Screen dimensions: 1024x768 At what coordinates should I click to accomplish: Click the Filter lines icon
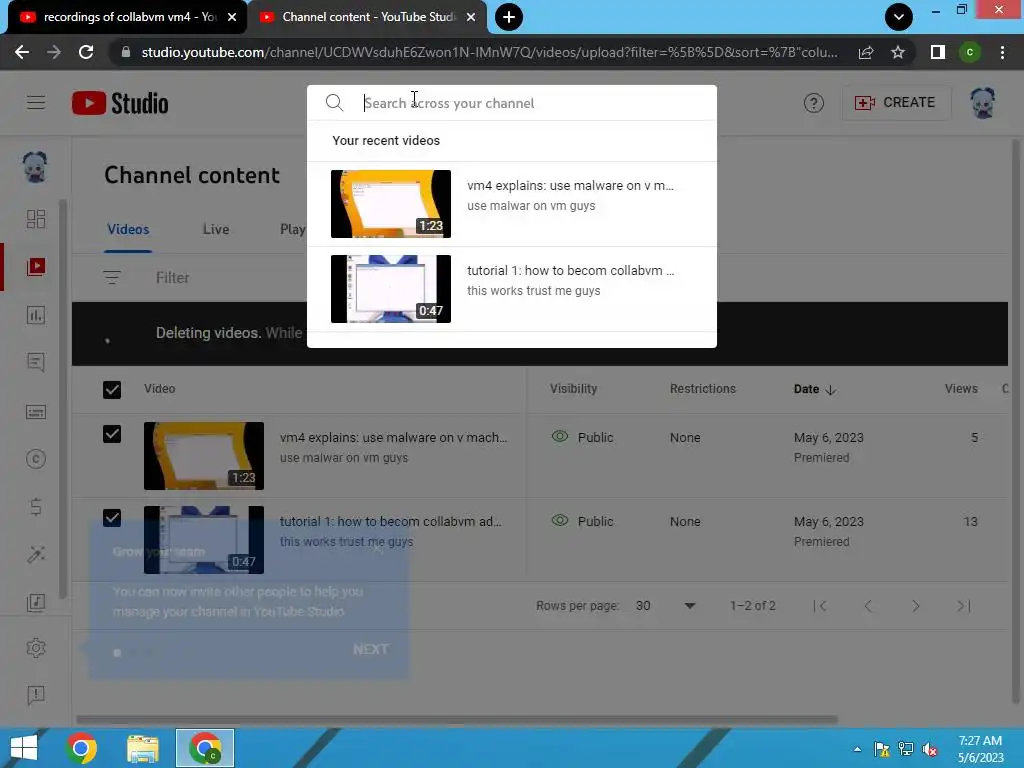pos(112,278)
